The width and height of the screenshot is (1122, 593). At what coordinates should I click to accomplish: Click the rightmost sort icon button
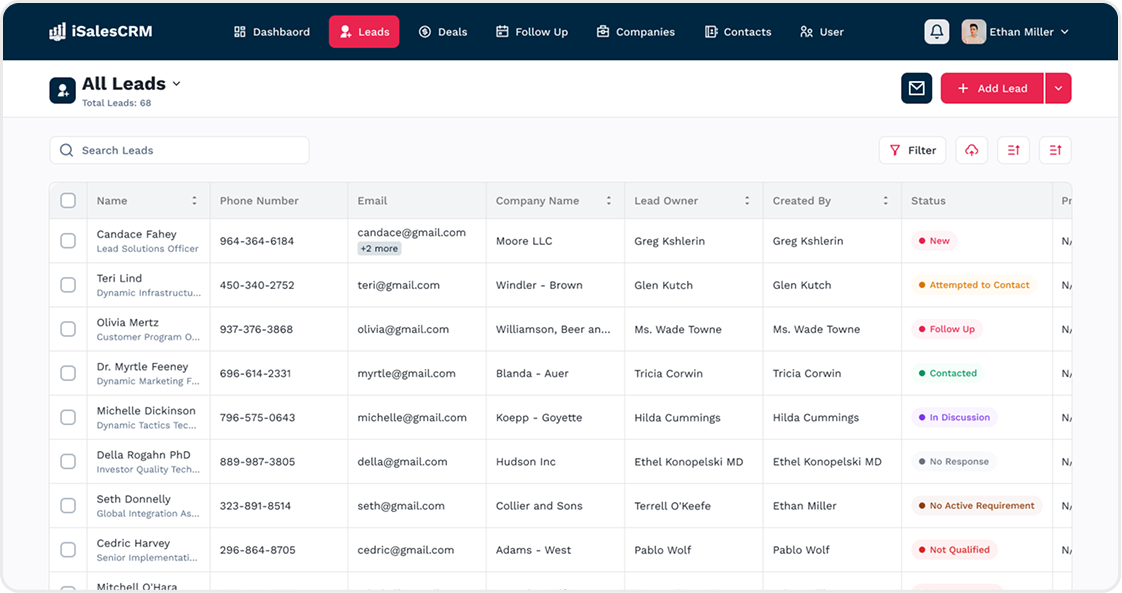(x=1055, y=150)
